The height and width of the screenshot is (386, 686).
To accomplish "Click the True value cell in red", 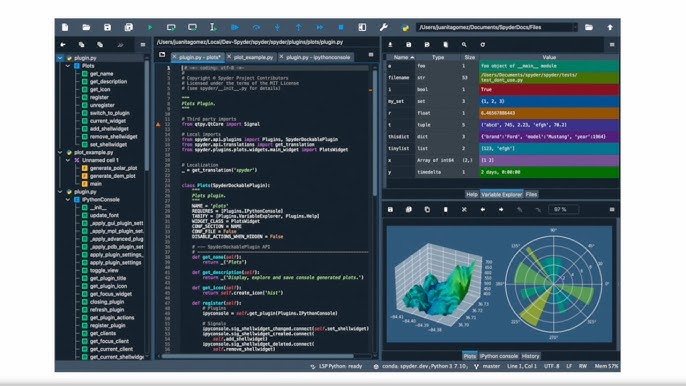I will pos(549,89).
